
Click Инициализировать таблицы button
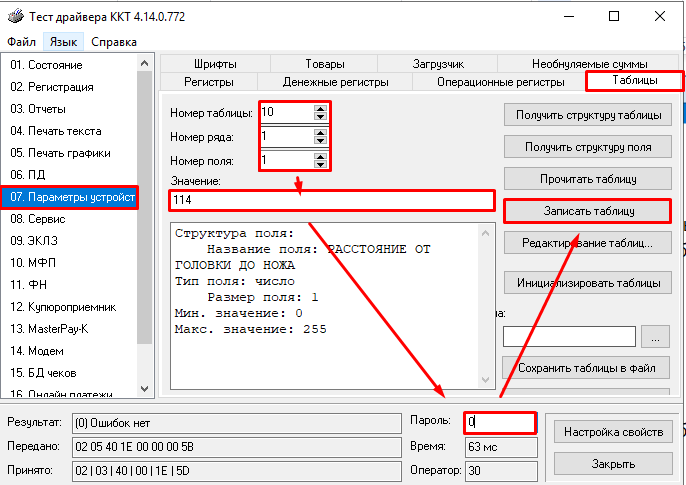[x=588, y=283]
